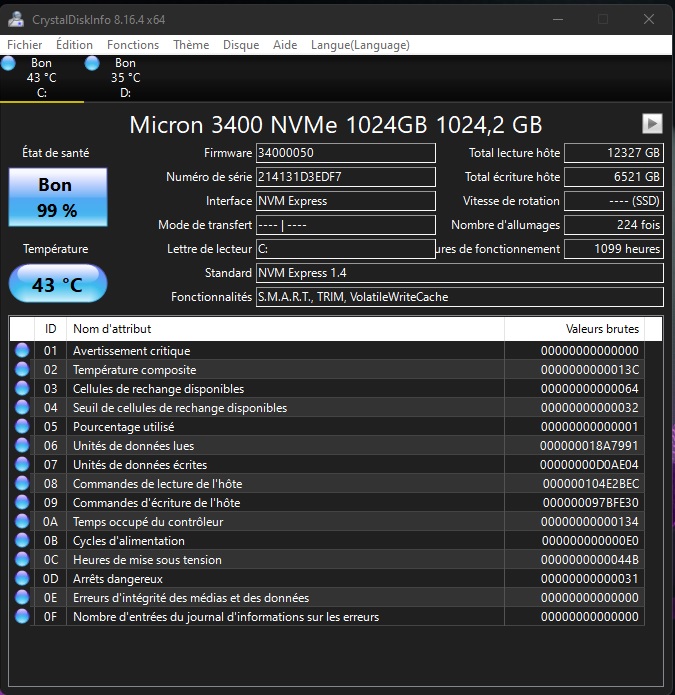Click status orb for Heures de mise sous tension
The image size is (675, 695).
click(22, 559)
